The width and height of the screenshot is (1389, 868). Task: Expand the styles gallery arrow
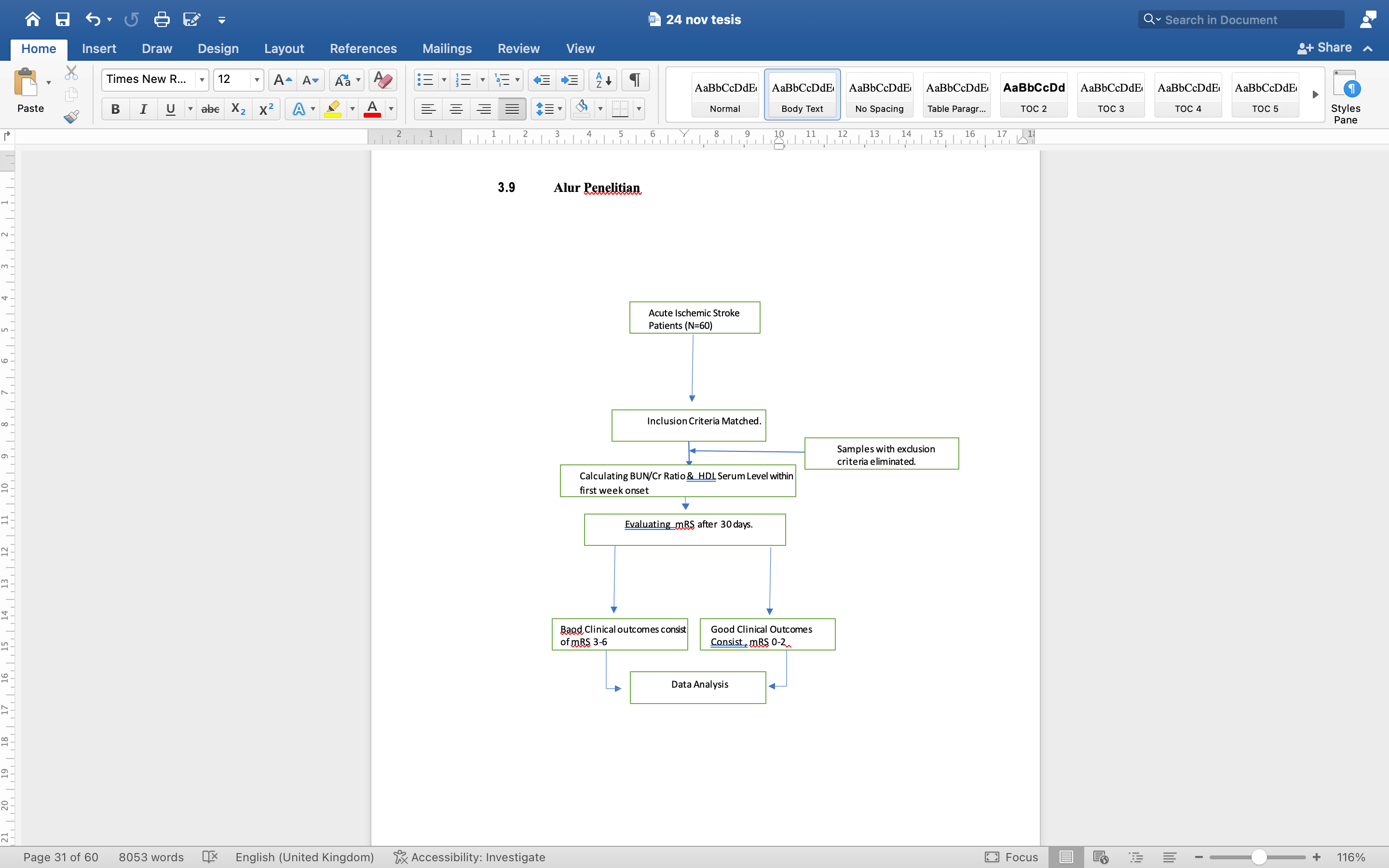coord(1315,94)
